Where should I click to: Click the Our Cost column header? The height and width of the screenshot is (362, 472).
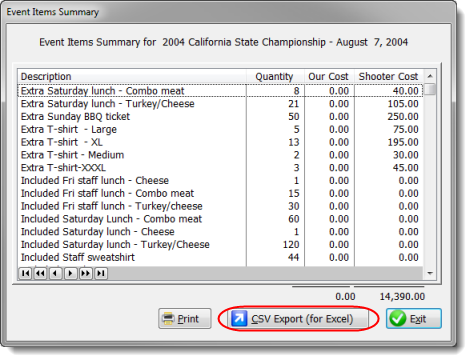(329, 76)
